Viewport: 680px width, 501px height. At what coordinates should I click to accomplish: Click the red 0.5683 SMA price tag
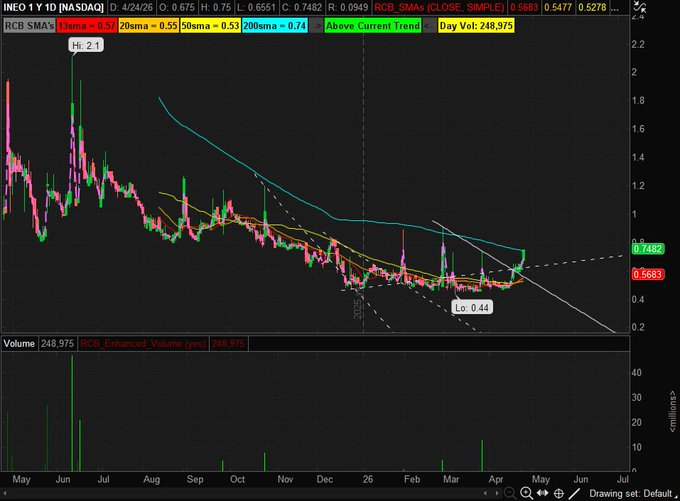[x=647, y=274]
